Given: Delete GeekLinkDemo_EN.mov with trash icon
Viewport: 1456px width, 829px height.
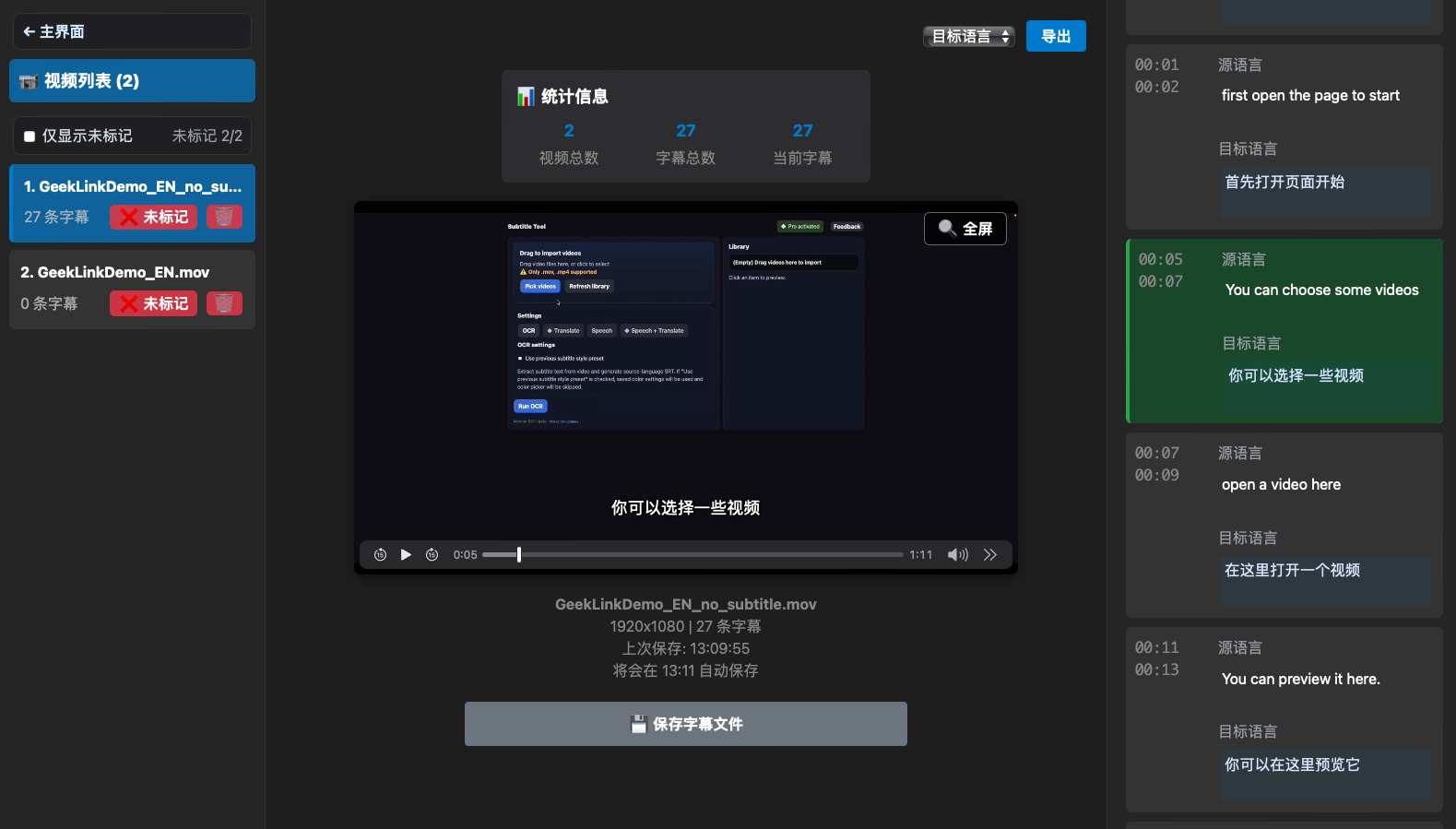Looking at the screenshot, I should pos(224,303).
